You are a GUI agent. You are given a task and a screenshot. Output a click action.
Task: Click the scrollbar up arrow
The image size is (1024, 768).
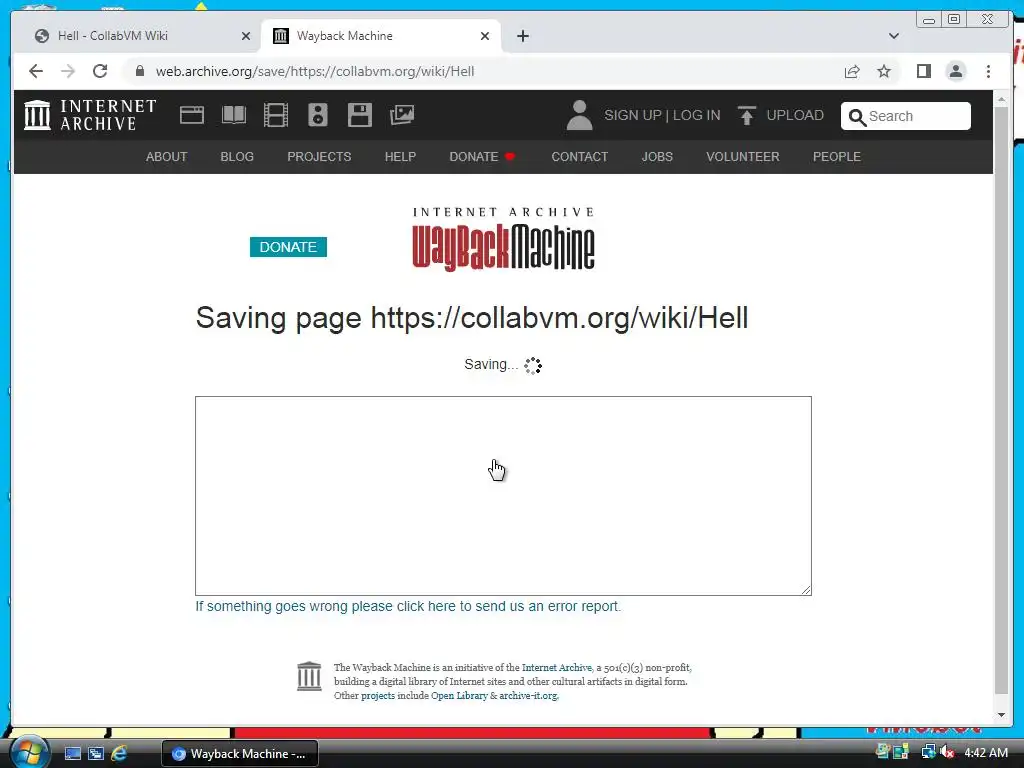pos(1001,99)
